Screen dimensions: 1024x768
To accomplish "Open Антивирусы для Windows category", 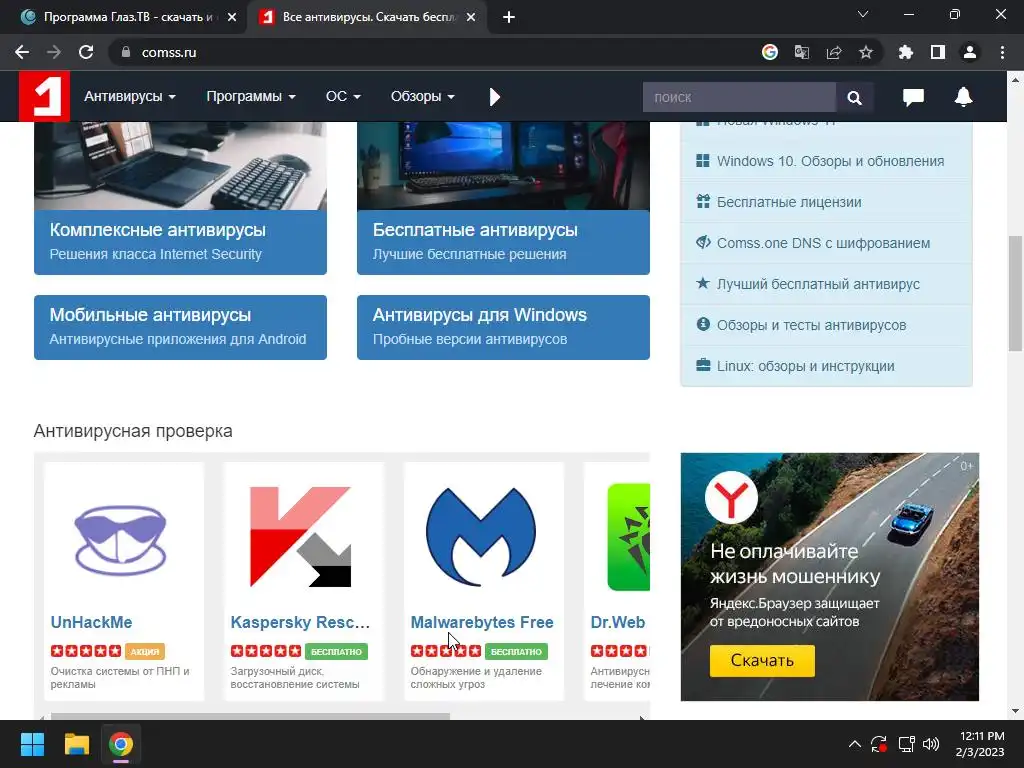I will [x=503, y=327].
